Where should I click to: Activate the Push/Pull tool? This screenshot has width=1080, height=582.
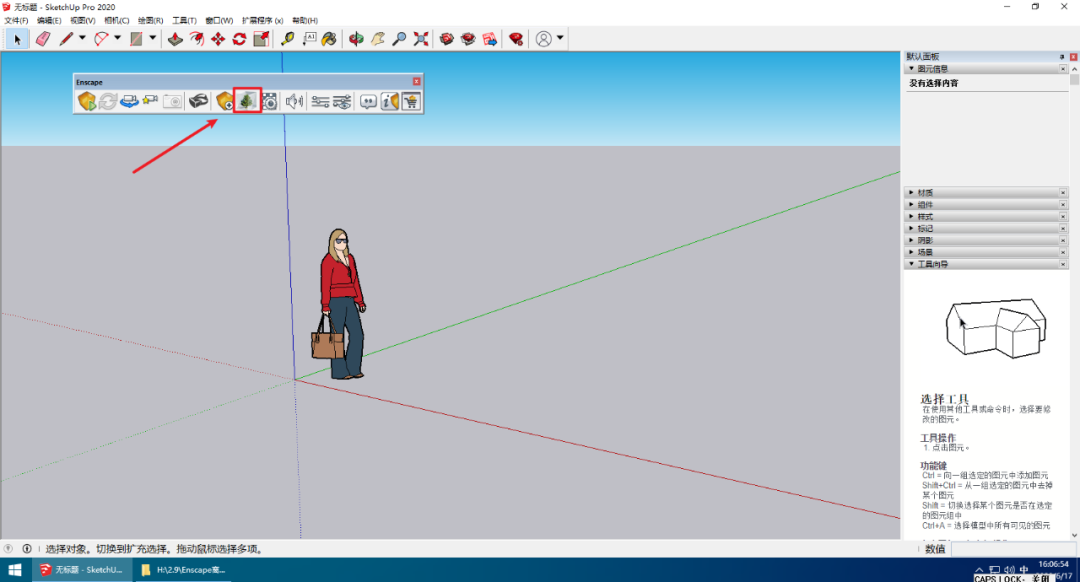point(175,39)
